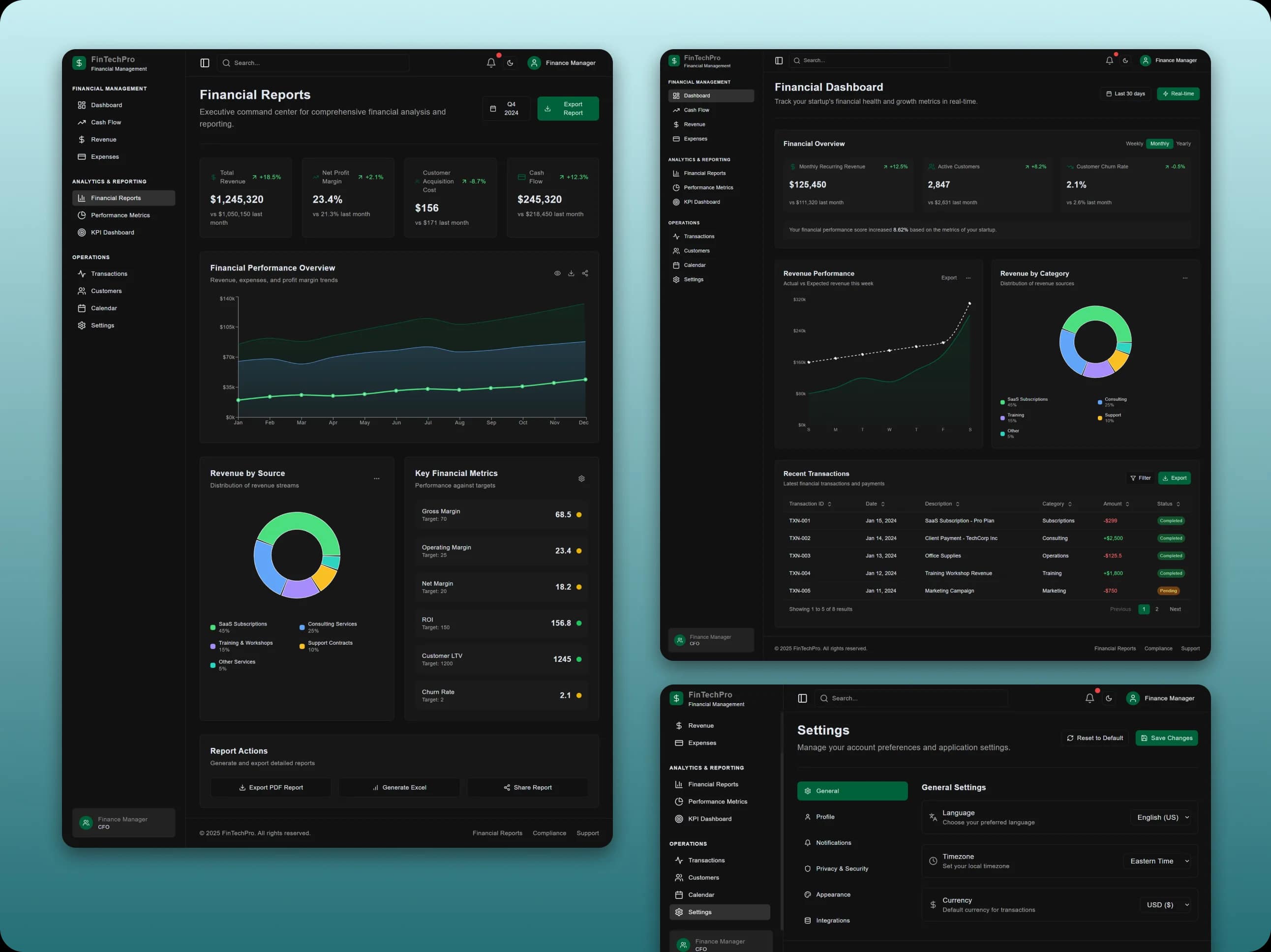
Task: Open Revenue Performance more options menu
Action: (x=968, y=278)
